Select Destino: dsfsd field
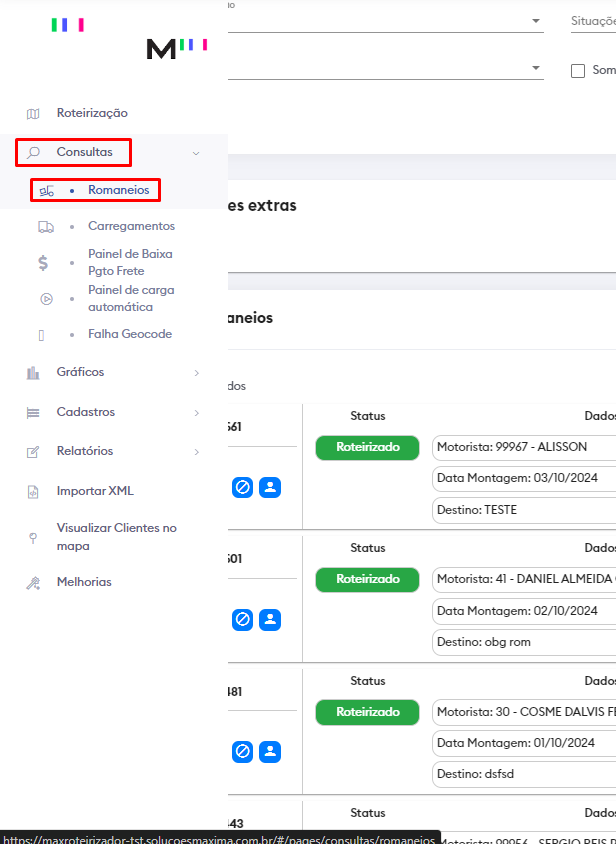The height and width of the screenshot is (844, 616). tap(524, 775)
